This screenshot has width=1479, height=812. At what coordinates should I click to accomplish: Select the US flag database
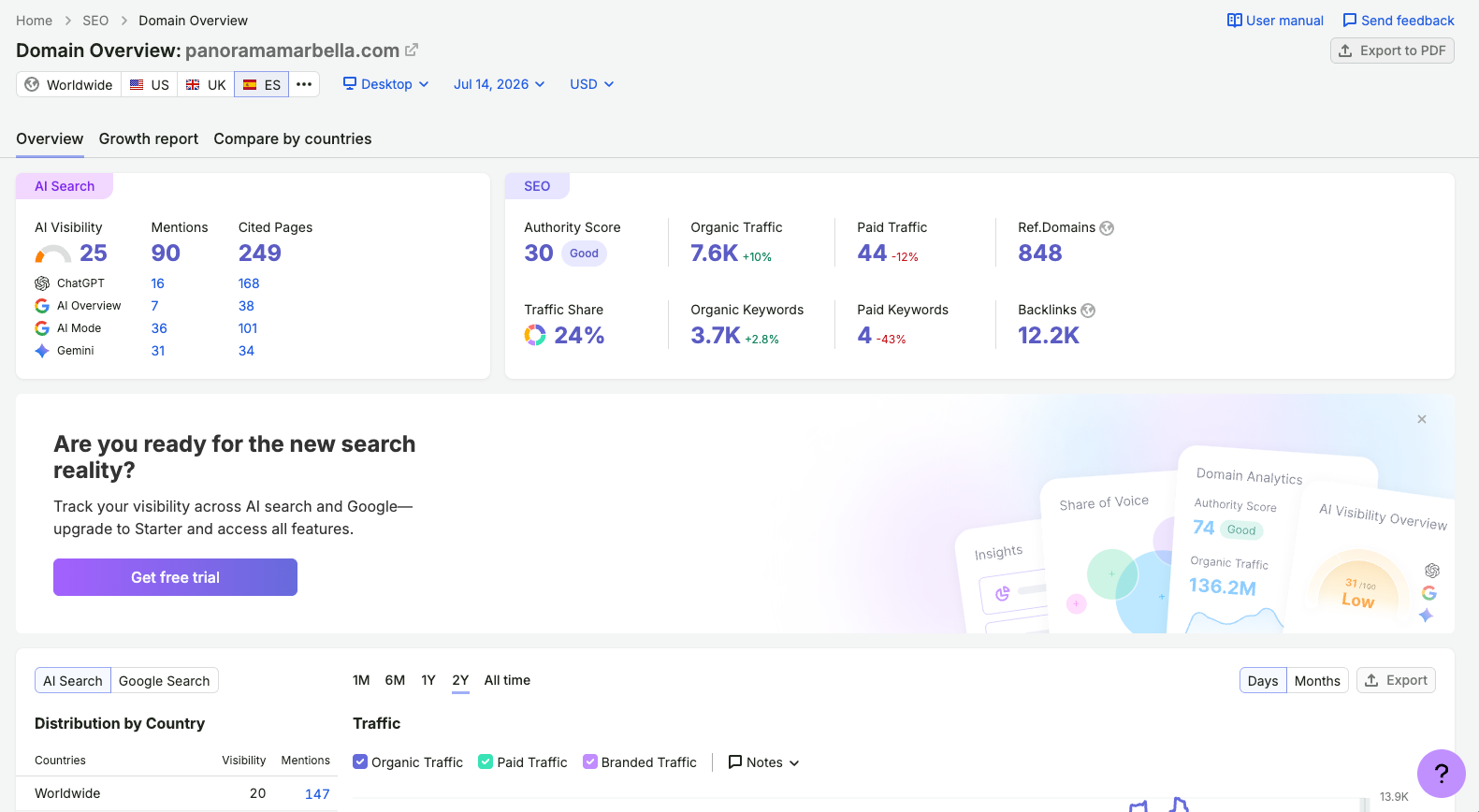[x=150, y=84]
